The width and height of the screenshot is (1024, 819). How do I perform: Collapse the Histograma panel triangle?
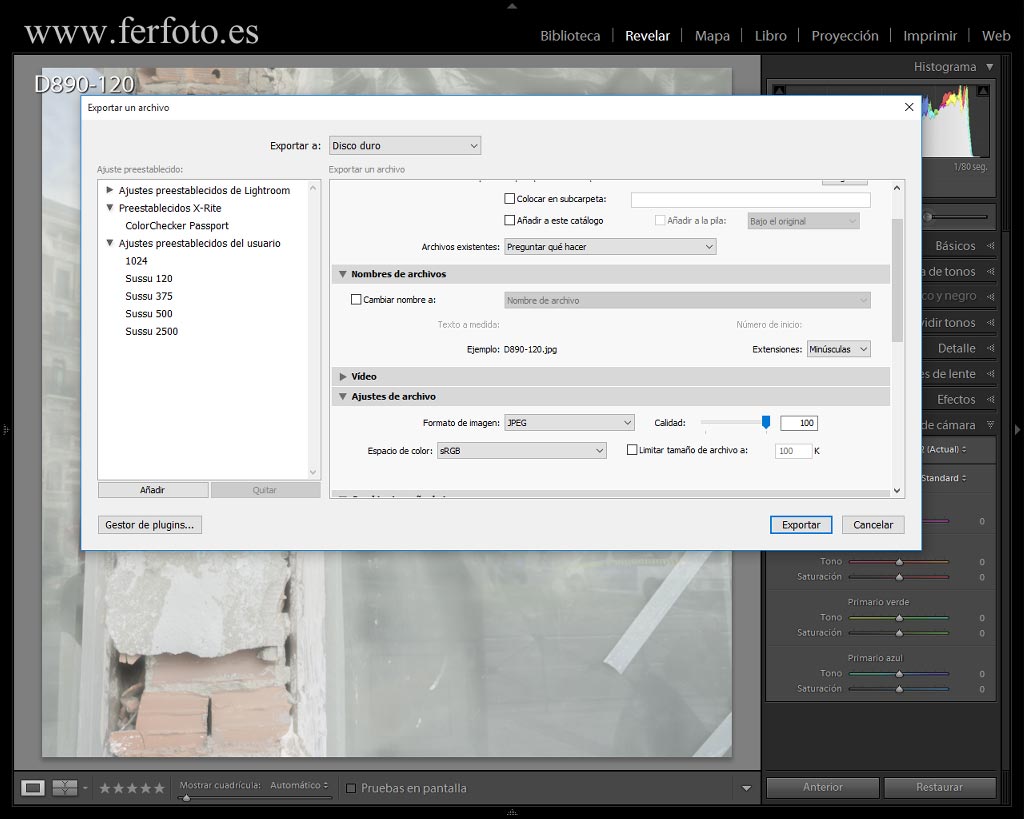[989, 67]
